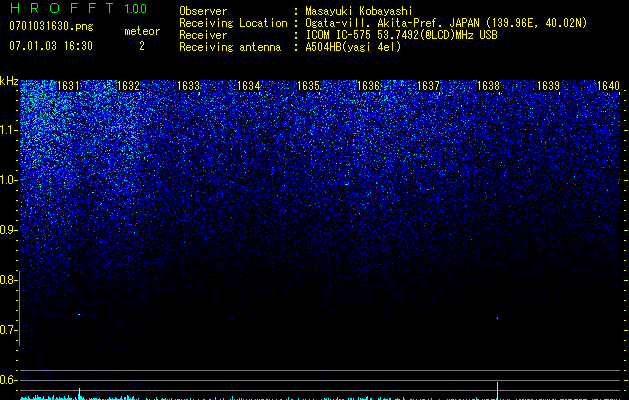The height and width of the screenshot is (400, 629).
Task: Click the 1.0 kHz axis tick label
Action: click(x=8, y=180)
